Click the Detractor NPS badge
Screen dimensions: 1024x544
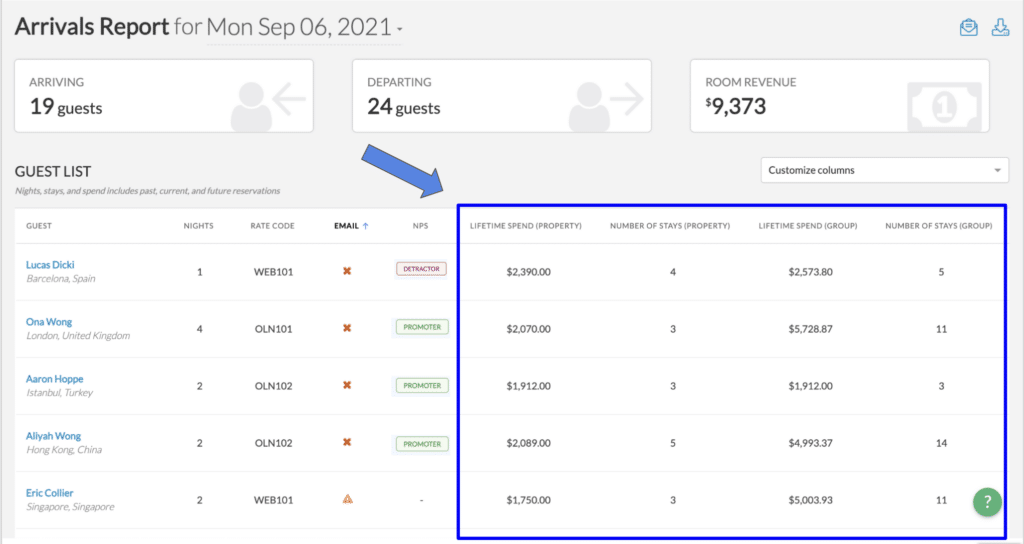[421, 269]
